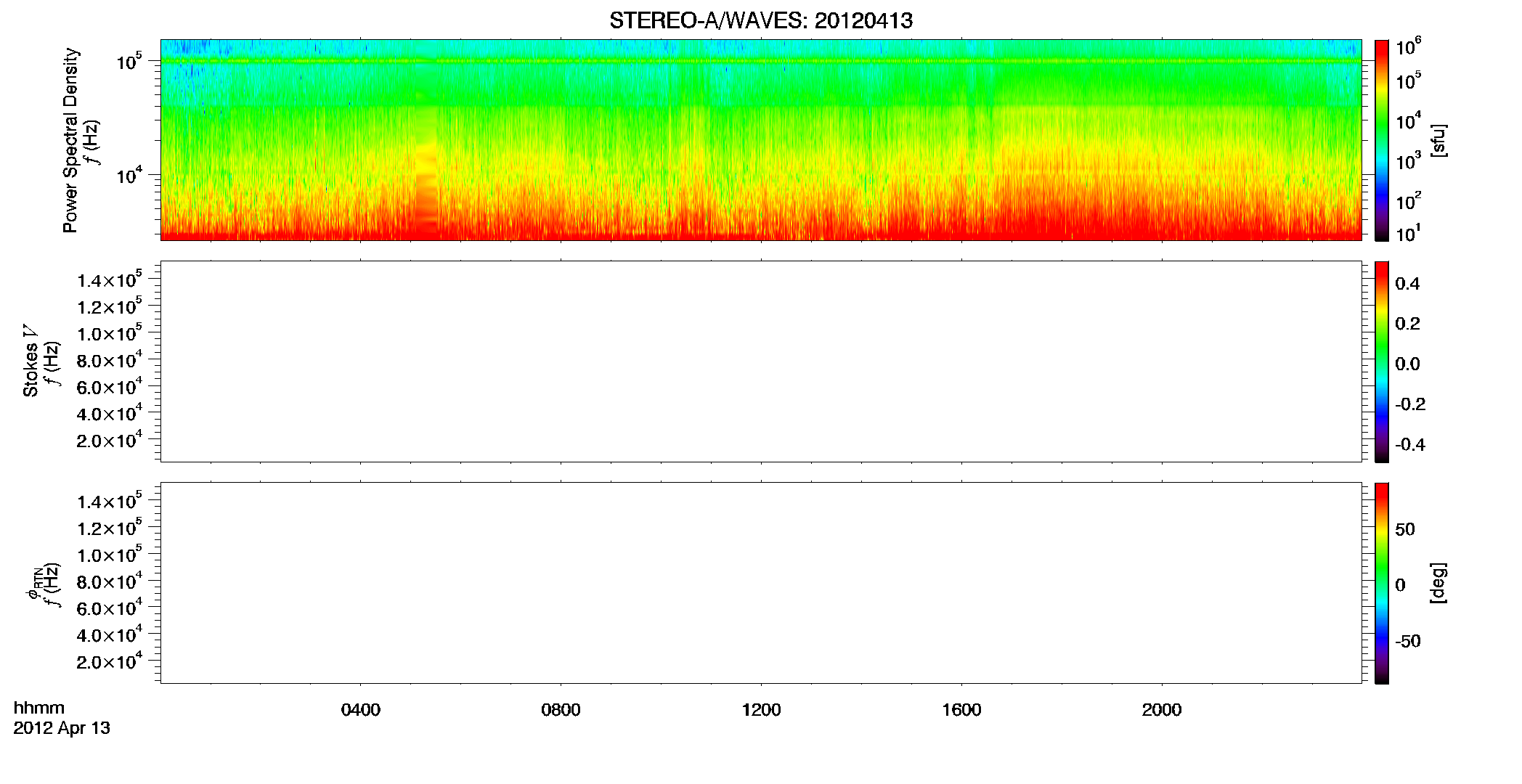Select the 1200 time axis label
The image size is (1522, 784).
pos(761,710)
